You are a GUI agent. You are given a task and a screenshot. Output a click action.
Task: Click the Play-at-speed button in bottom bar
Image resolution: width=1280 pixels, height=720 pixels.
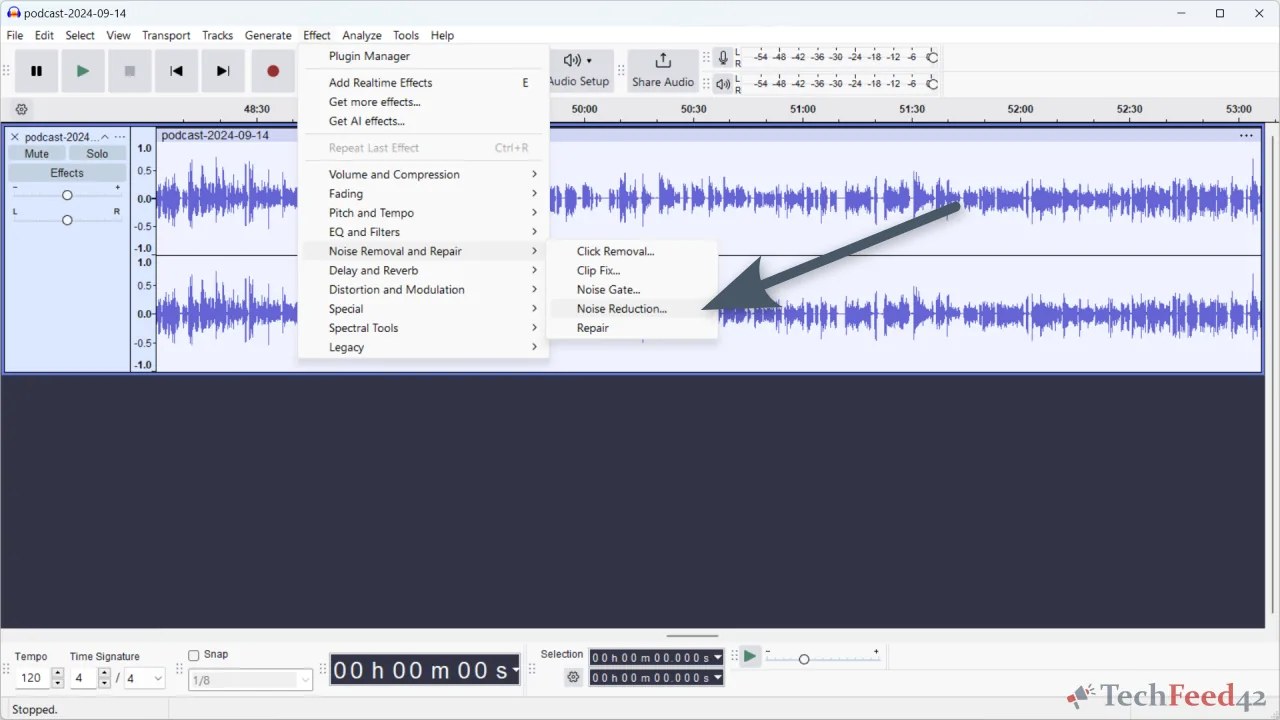750,657
